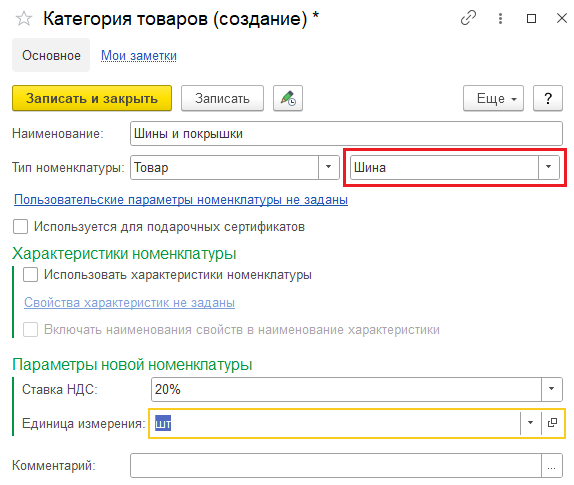Copy link to this form via chain icon
This screenshot has width=574, height=485.
(x=468, y=18)
